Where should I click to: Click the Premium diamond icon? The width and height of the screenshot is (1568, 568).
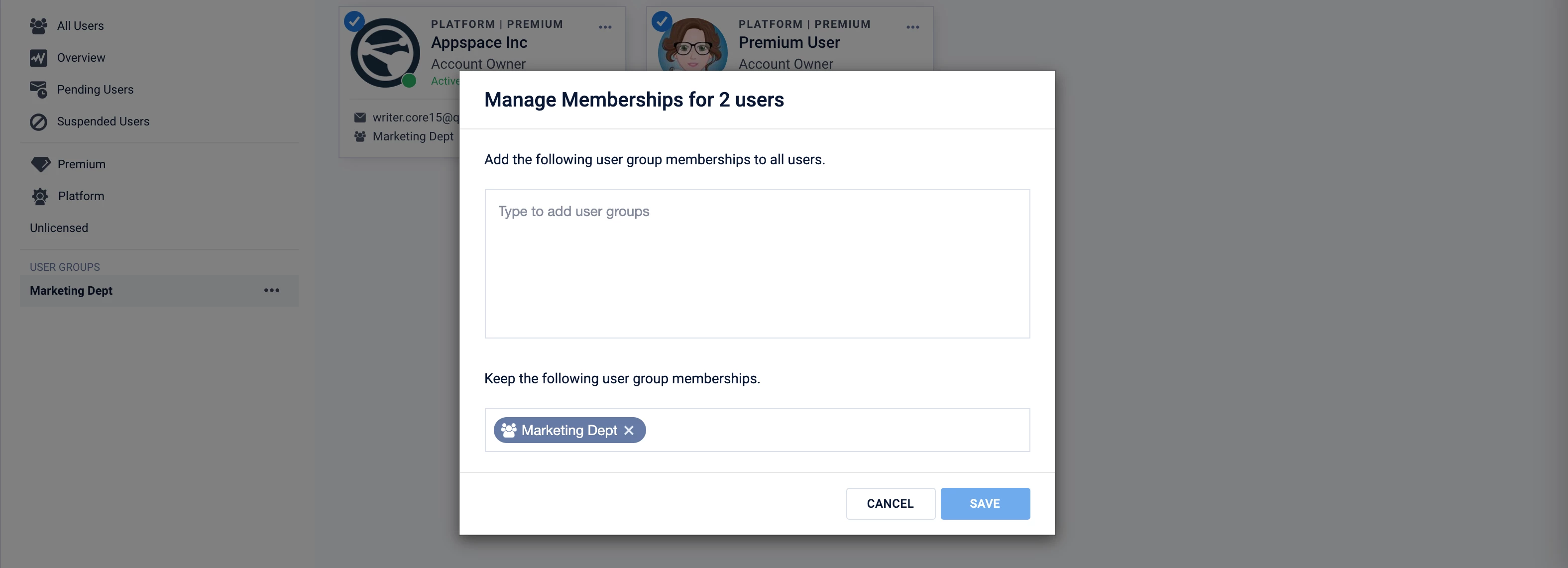pyautogui.click(x=40, y=164)
